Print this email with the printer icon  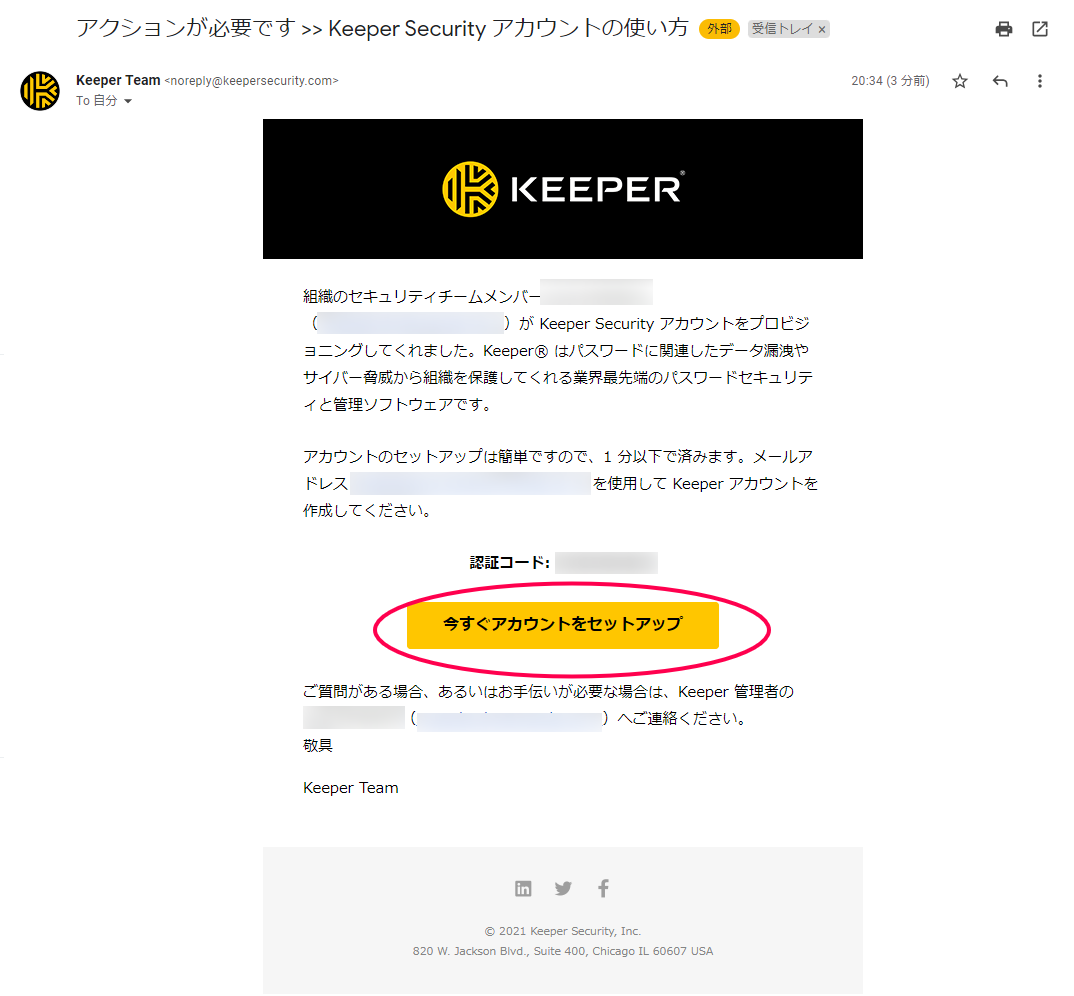coord(1003,29)
